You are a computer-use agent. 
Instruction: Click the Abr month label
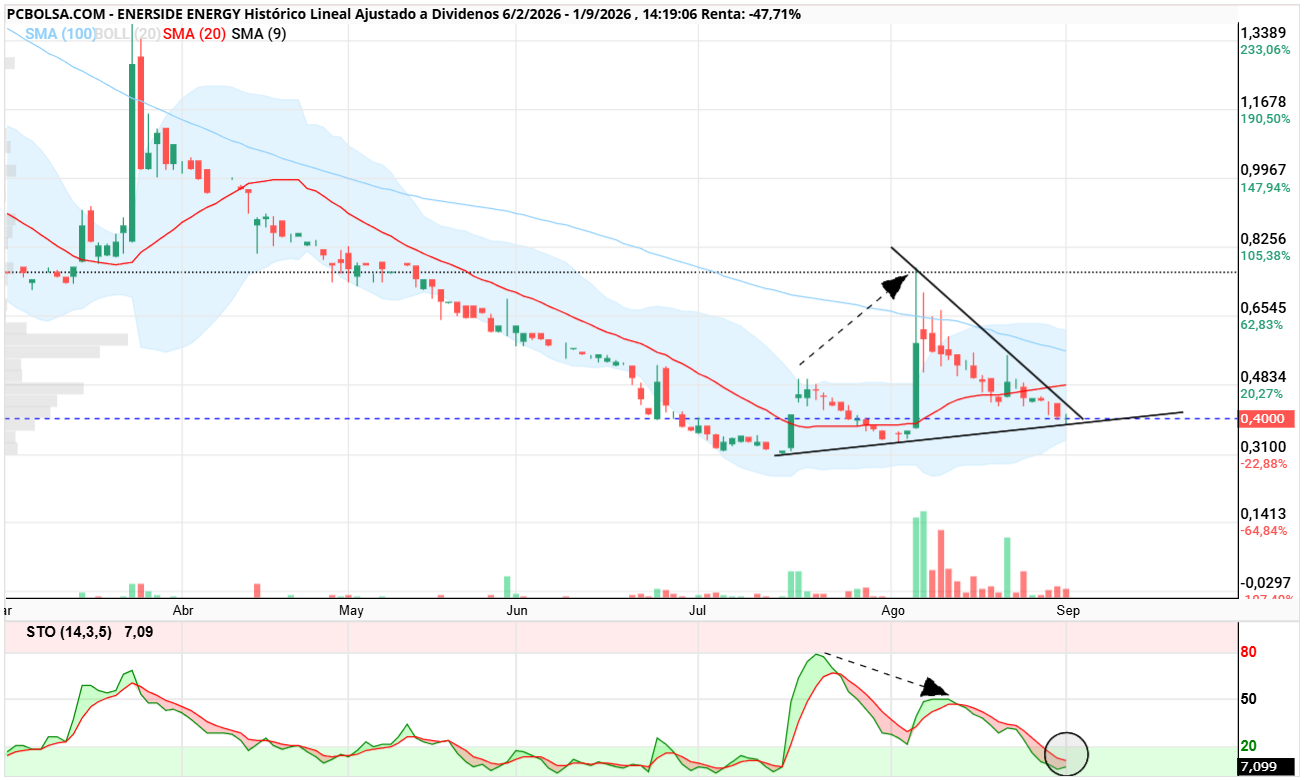coord(183,609)
